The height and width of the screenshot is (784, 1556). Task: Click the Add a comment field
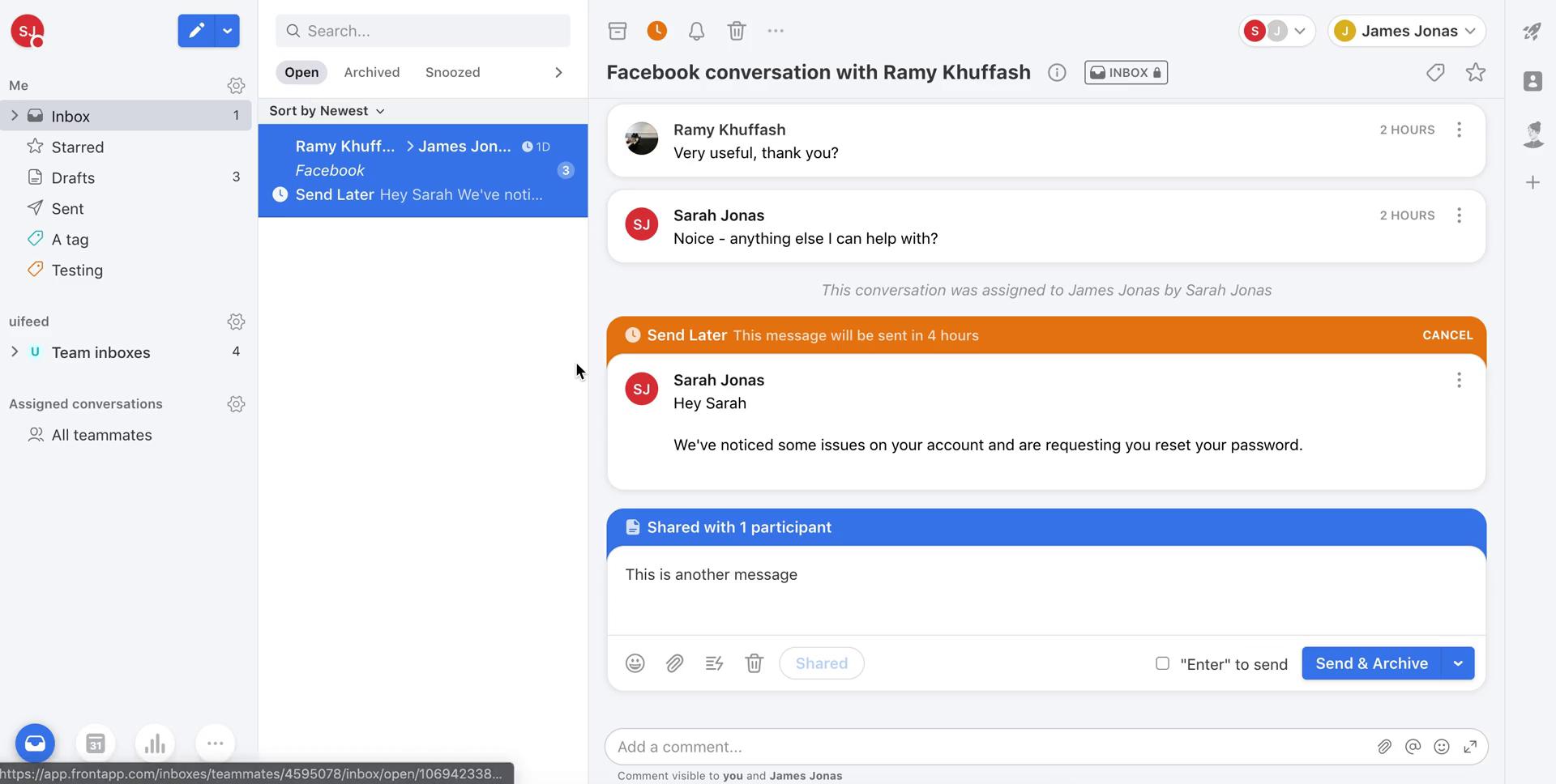coord(989,747)
